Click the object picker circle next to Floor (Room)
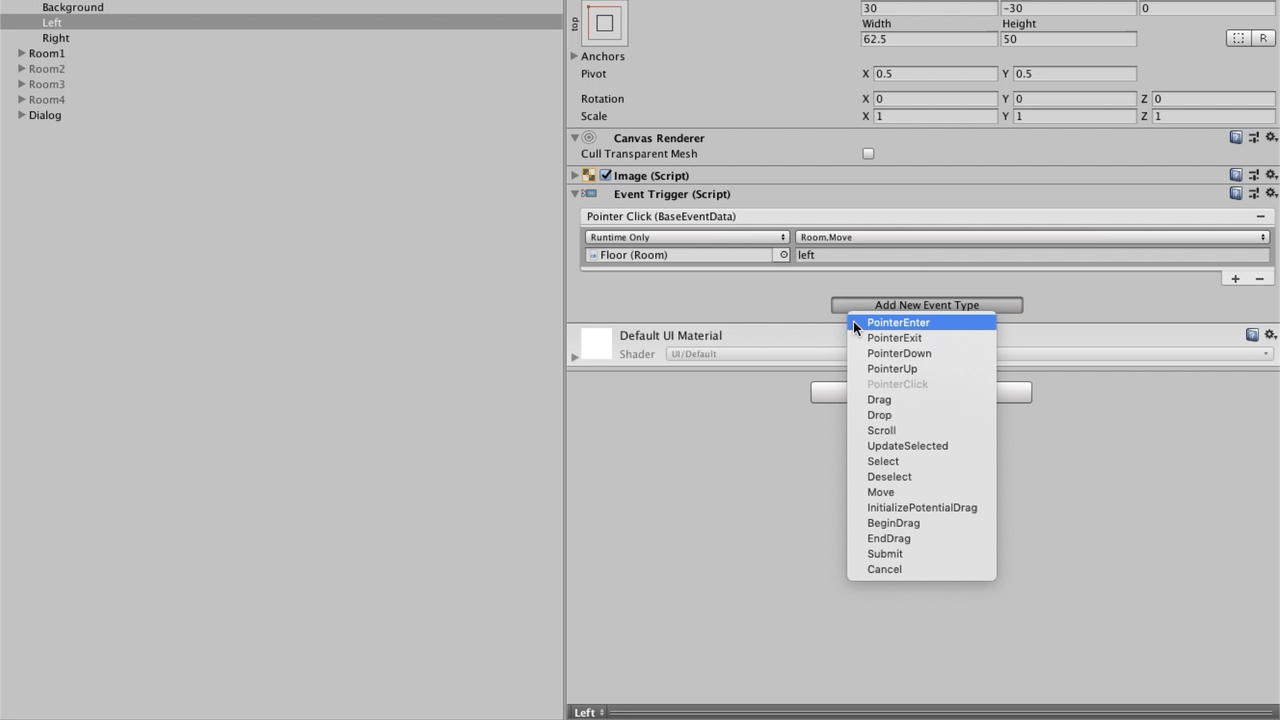 783,255
